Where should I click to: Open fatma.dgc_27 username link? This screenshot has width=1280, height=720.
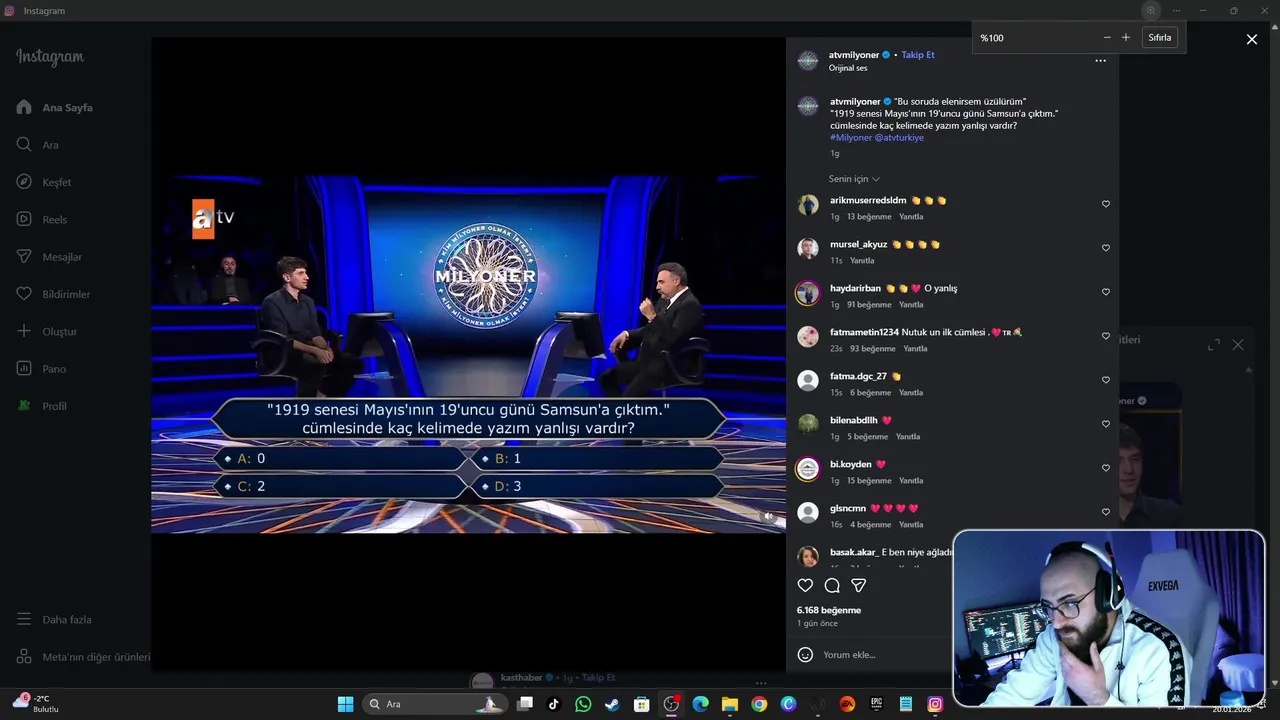point(858,376)
